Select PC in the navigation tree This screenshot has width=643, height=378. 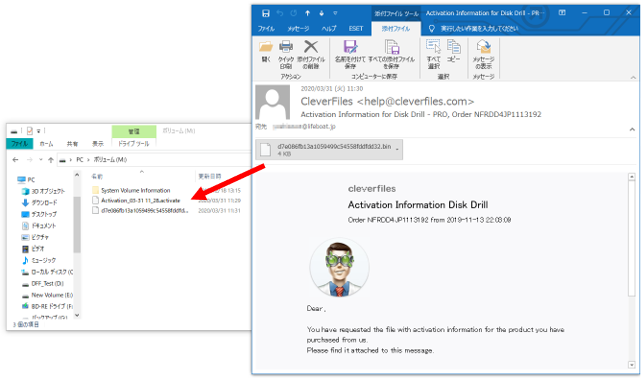click(x=27, y=180)
